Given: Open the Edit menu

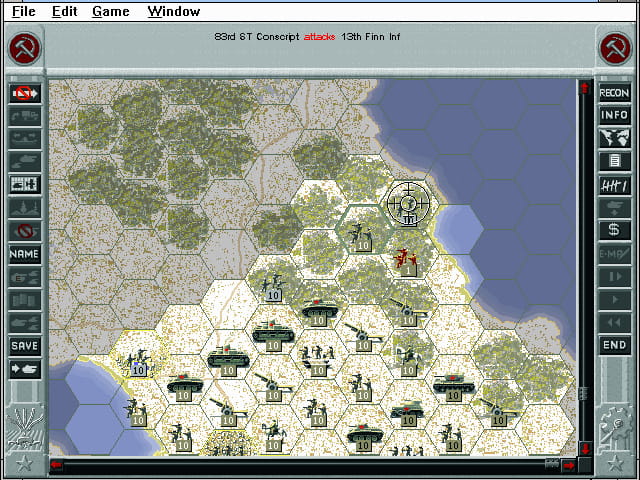Looking at the screenshot, I should point(64,11).
